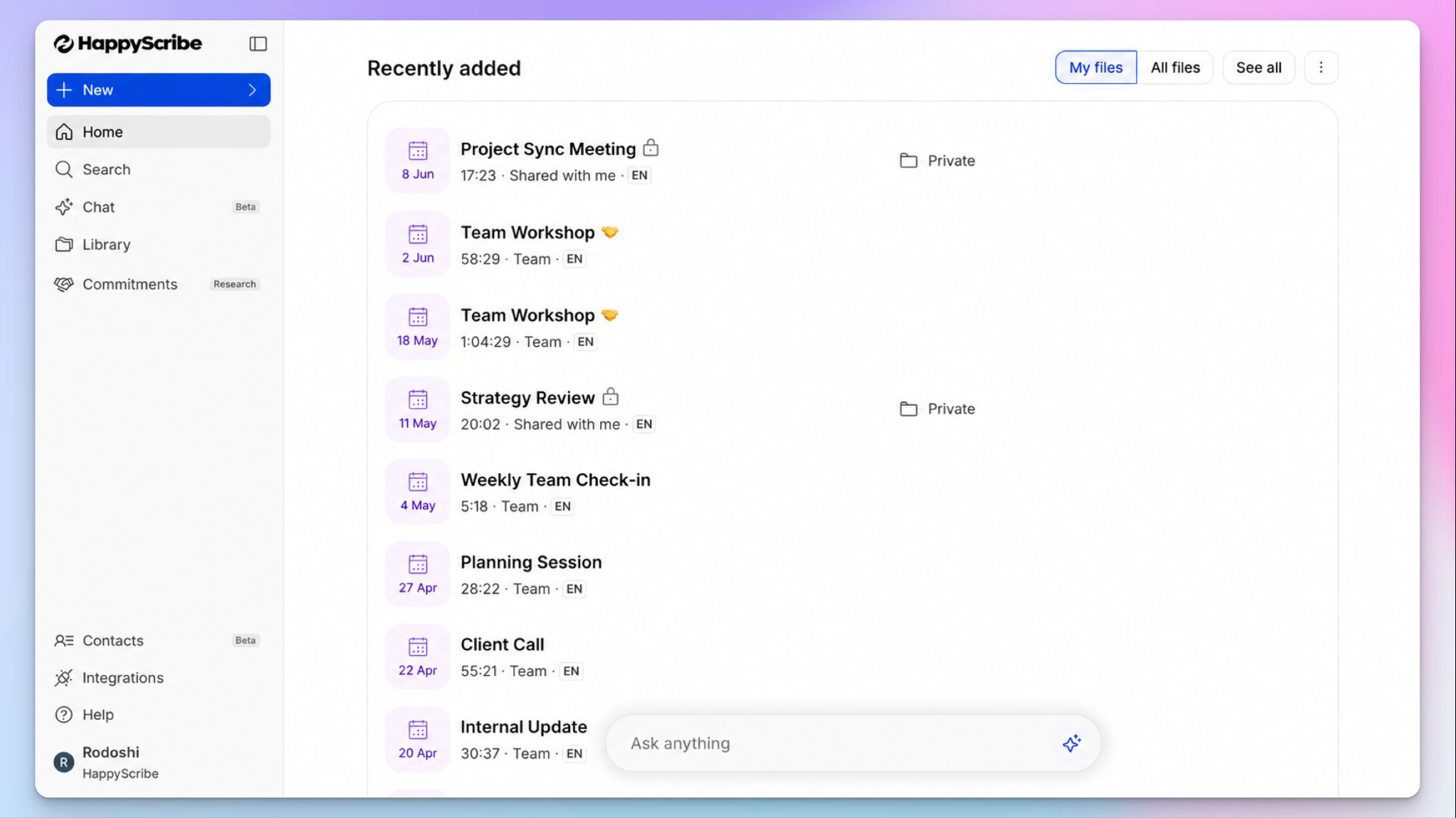Open Commitments research section
The width and height of the screenshot is (1456, 818).
[159, 284]
